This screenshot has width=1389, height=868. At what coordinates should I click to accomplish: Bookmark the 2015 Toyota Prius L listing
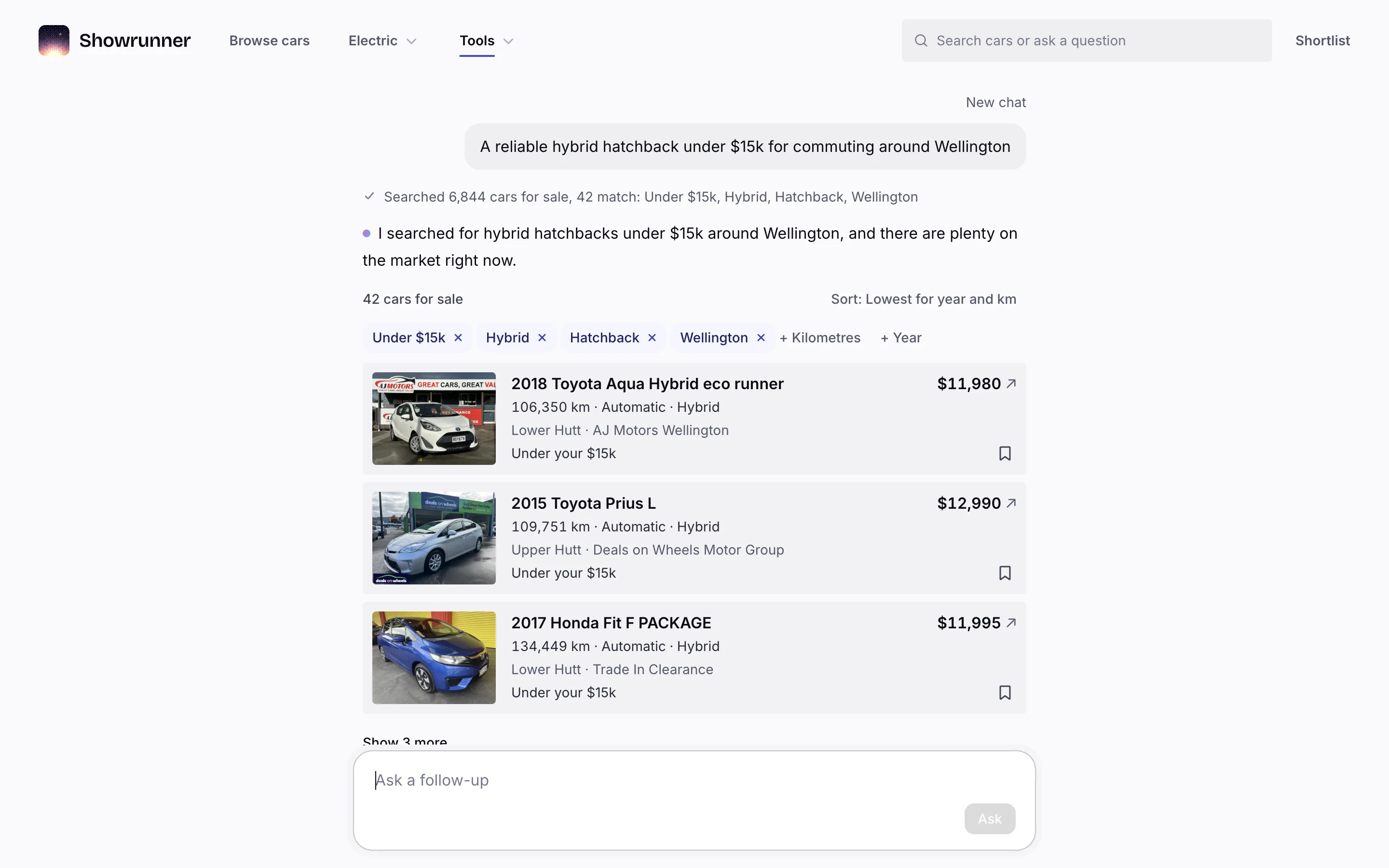point(1005,573)
